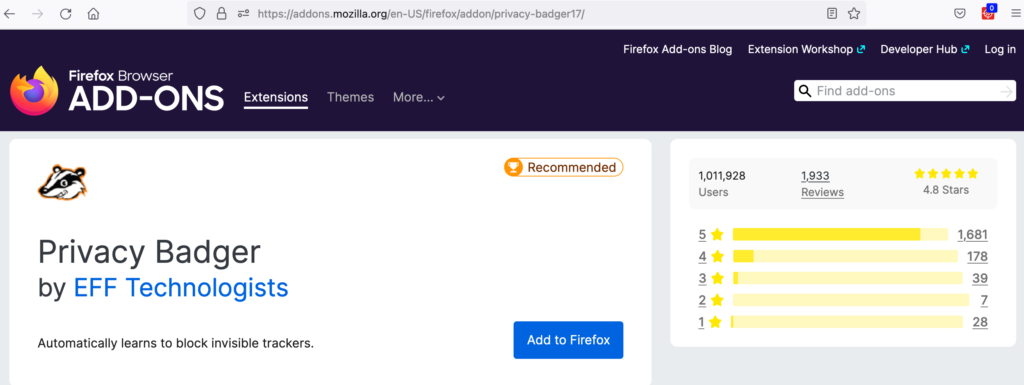This screenshot has width=1024, height=385.
Task: Filter reviews by the 5-star rating bar
Action: click(x=842, y=234)
